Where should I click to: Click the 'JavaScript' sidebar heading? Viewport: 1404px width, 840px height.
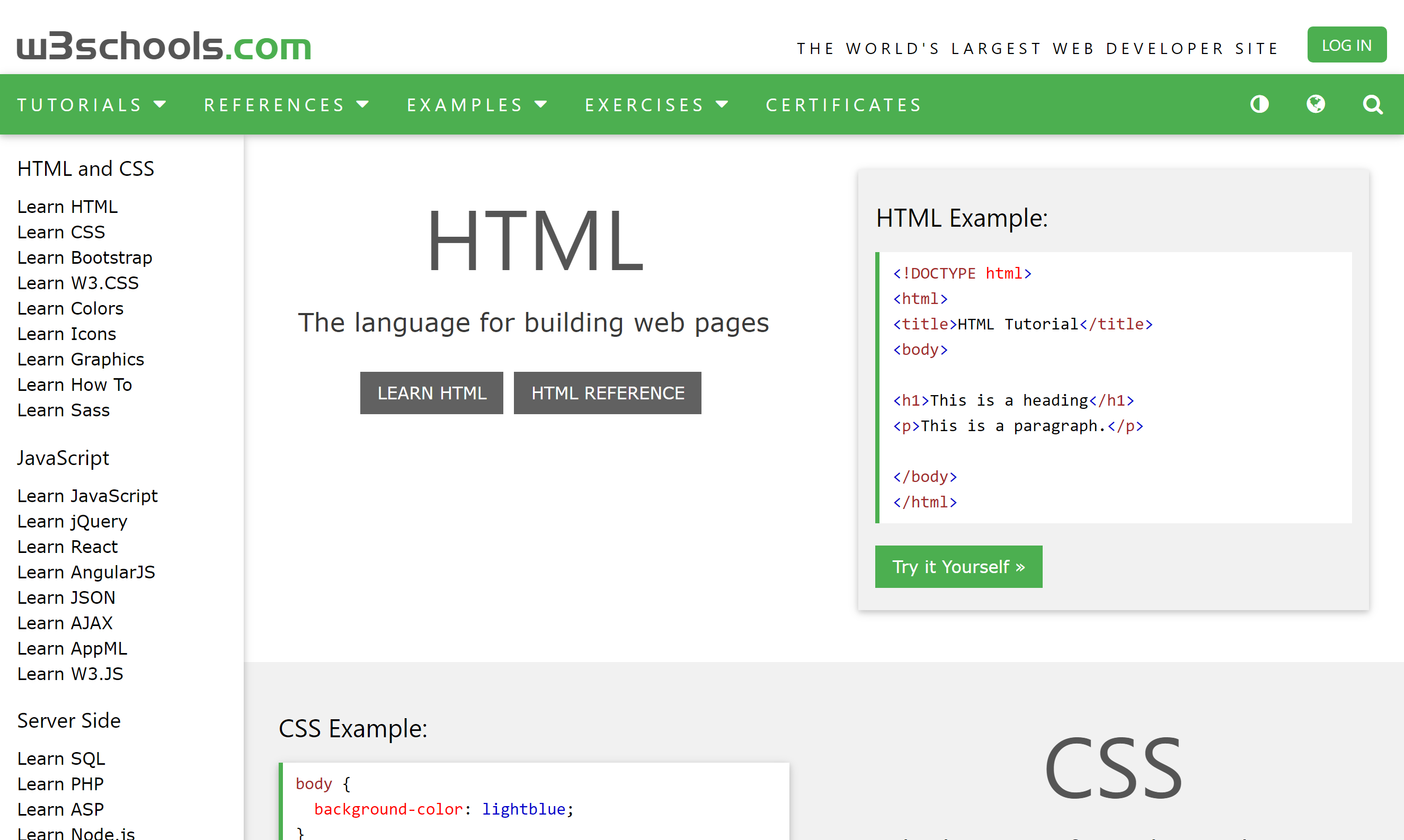coord(63,458)
